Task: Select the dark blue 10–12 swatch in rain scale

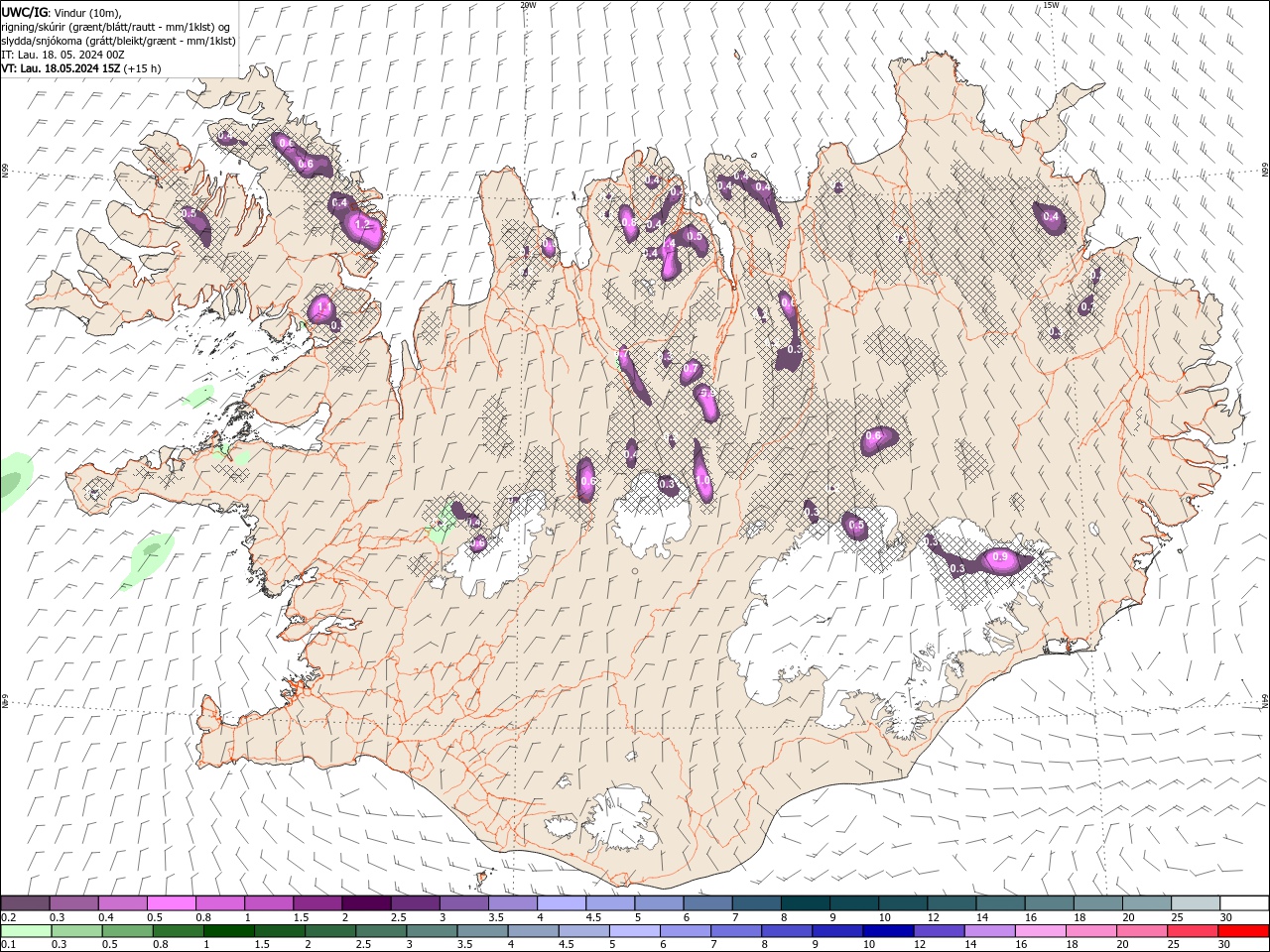Action: click(x=887, y=931)
